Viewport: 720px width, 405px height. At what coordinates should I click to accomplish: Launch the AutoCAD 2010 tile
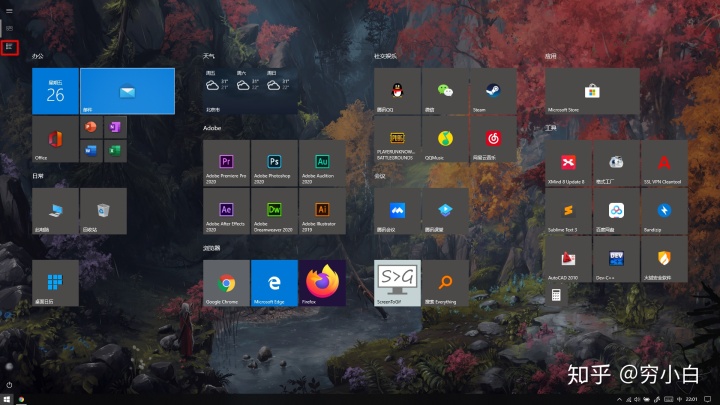tap(568, 259)
